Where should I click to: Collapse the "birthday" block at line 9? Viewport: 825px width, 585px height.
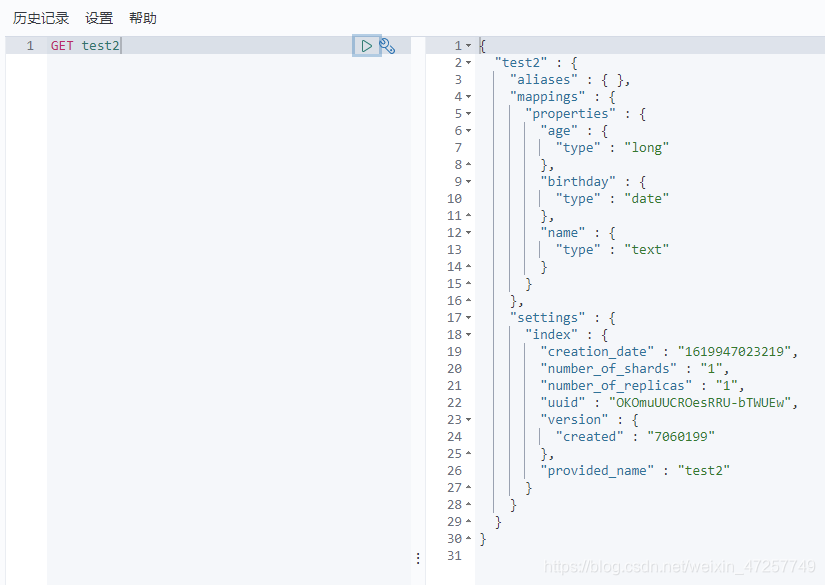pos(468,181)
